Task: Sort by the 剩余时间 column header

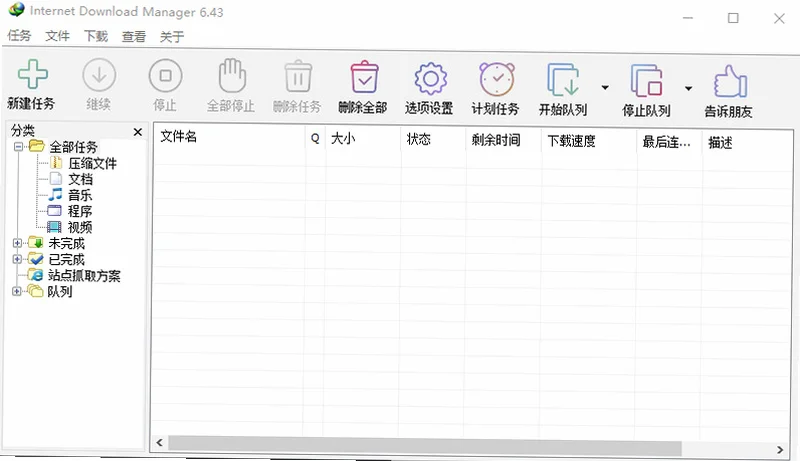Action: coord(504,140)
